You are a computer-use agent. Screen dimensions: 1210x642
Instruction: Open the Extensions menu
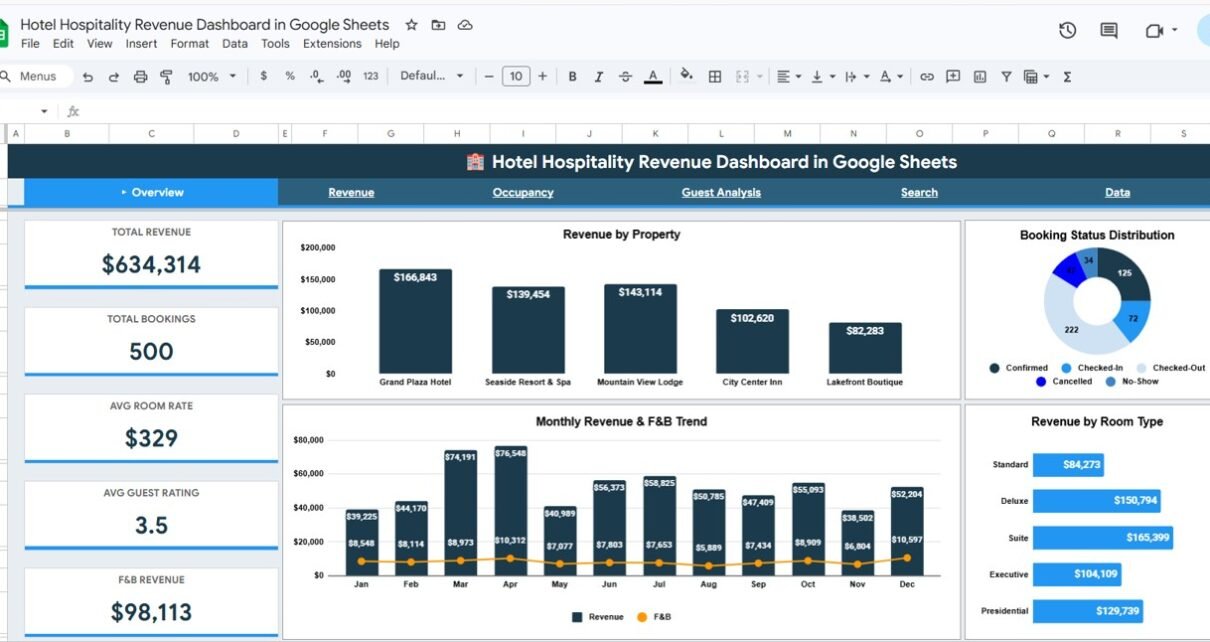pyautogui.click(x=332, y=44)
